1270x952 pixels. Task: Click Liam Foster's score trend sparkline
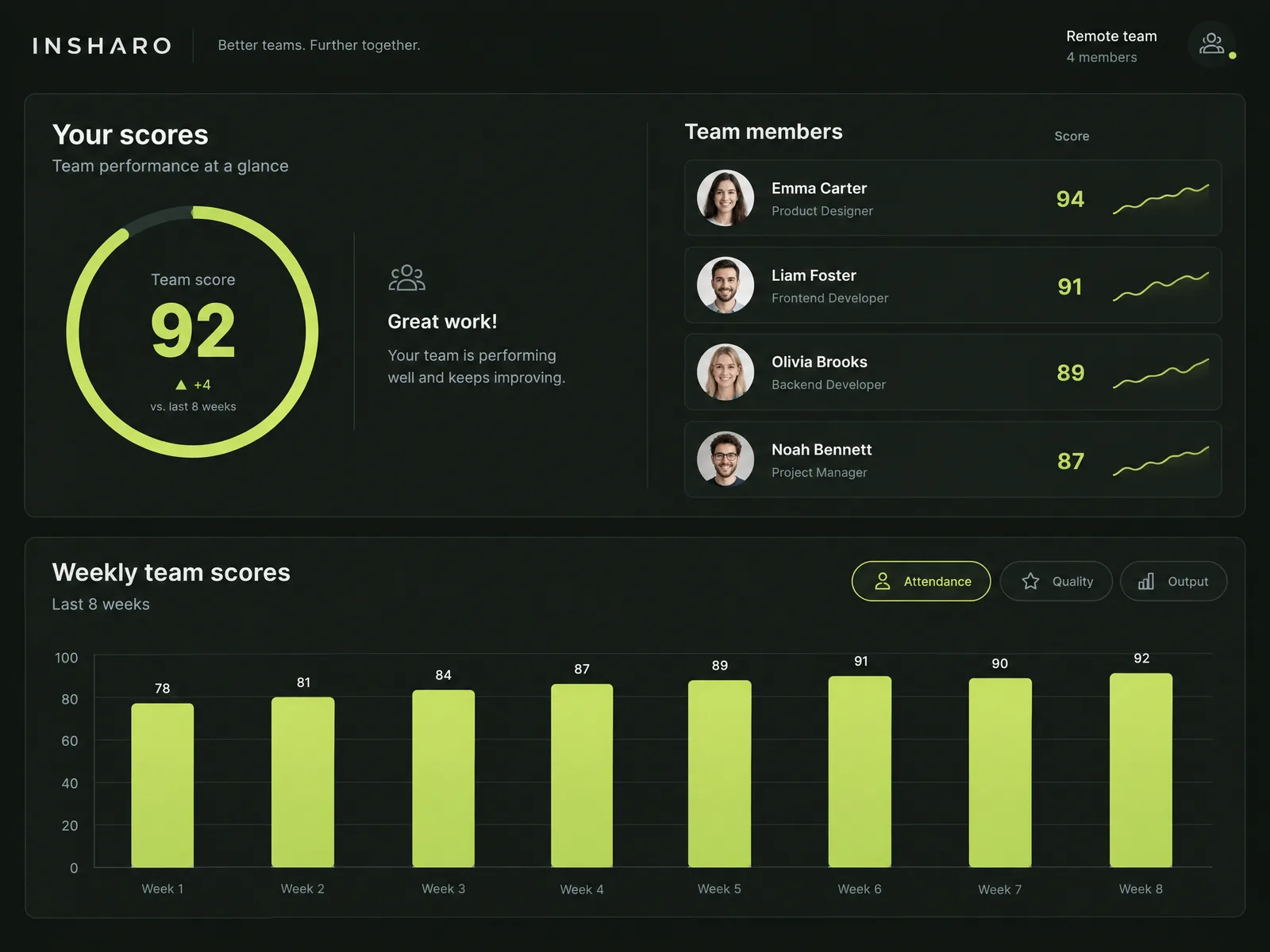pyautogui.click(x=1160, y=286)
